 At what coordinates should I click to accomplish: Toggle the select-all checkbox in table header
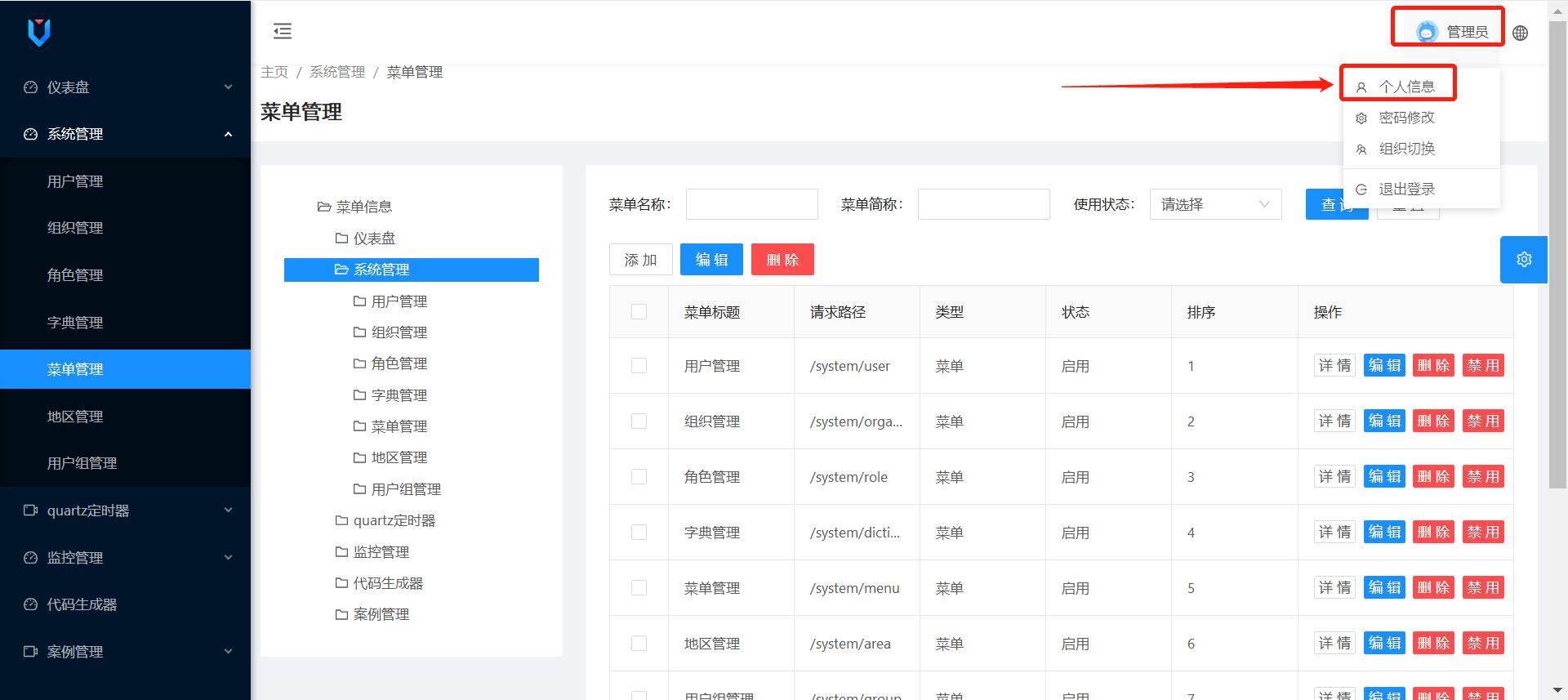point(639,312)
